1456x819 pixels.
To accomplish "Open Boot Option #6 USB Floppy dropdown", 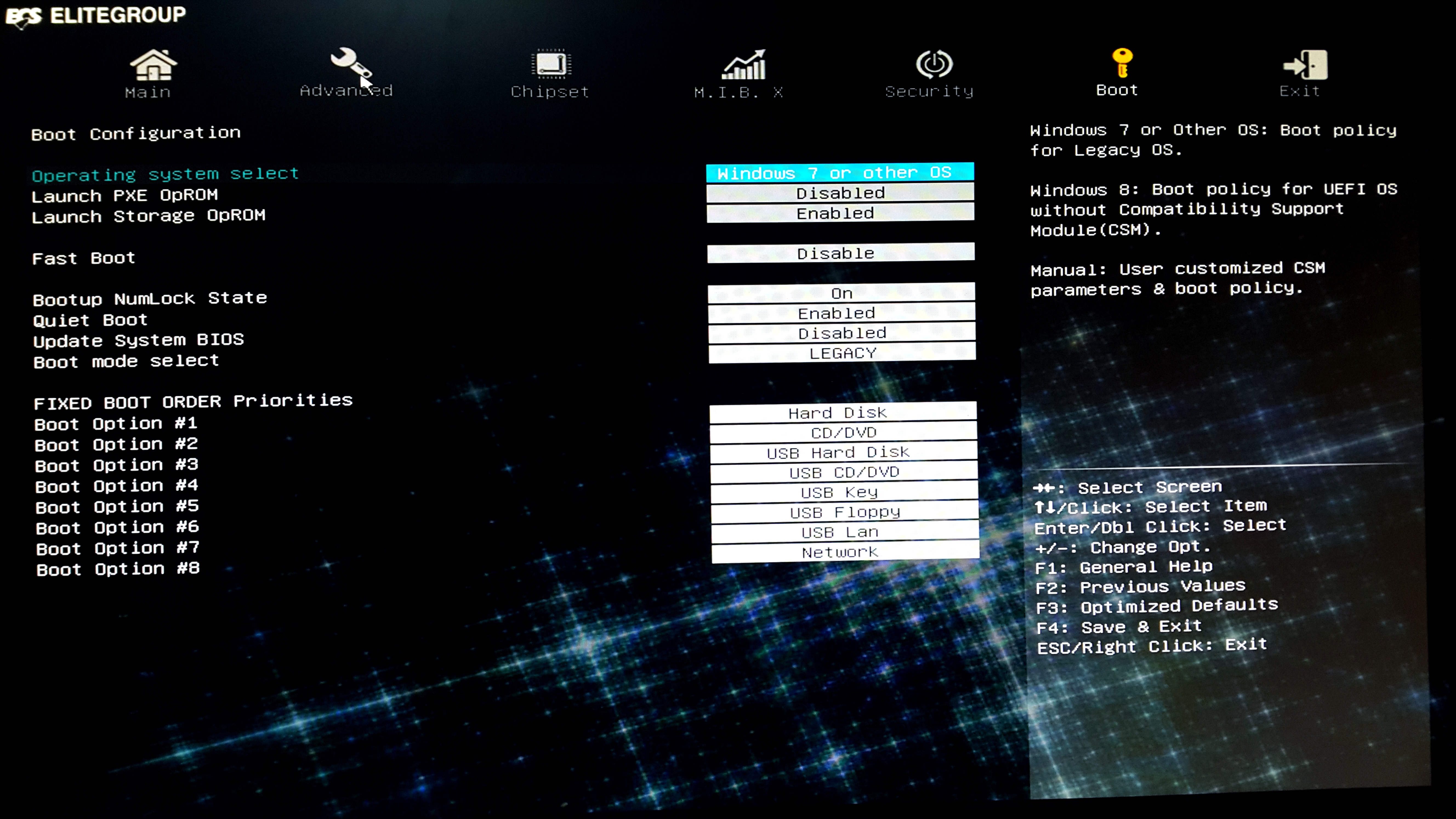I will 844,512.
